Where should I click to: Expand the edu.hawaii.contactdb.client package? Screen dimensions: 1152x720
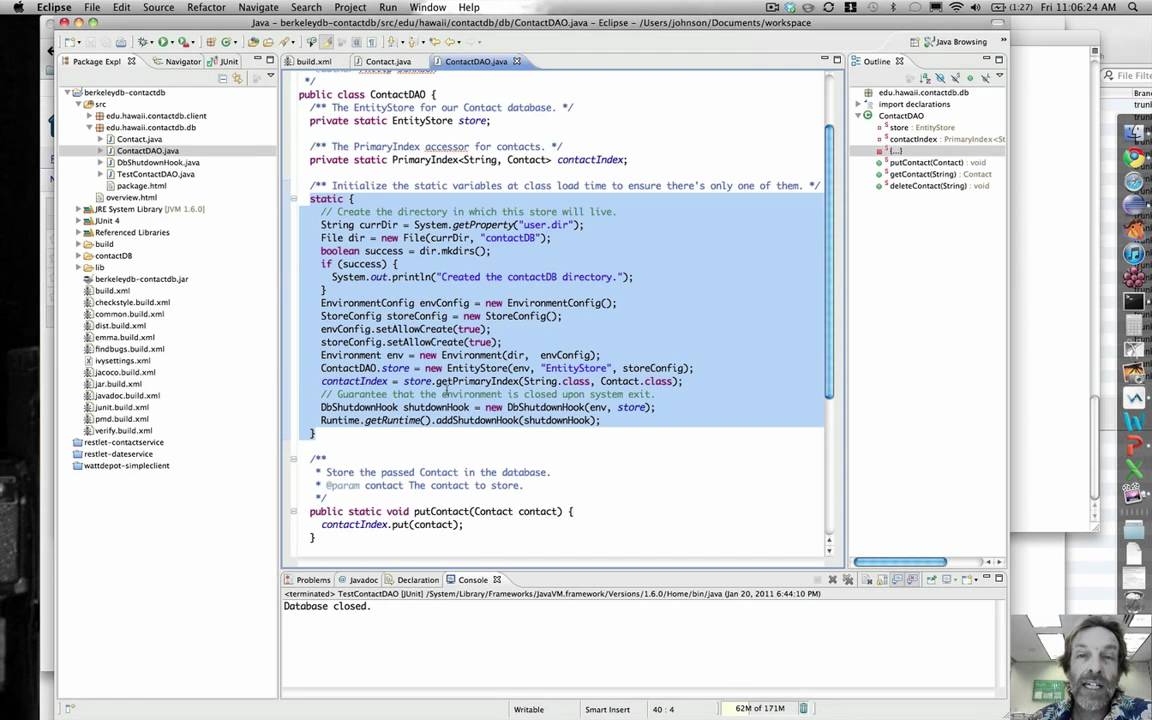tap(90, 115)
